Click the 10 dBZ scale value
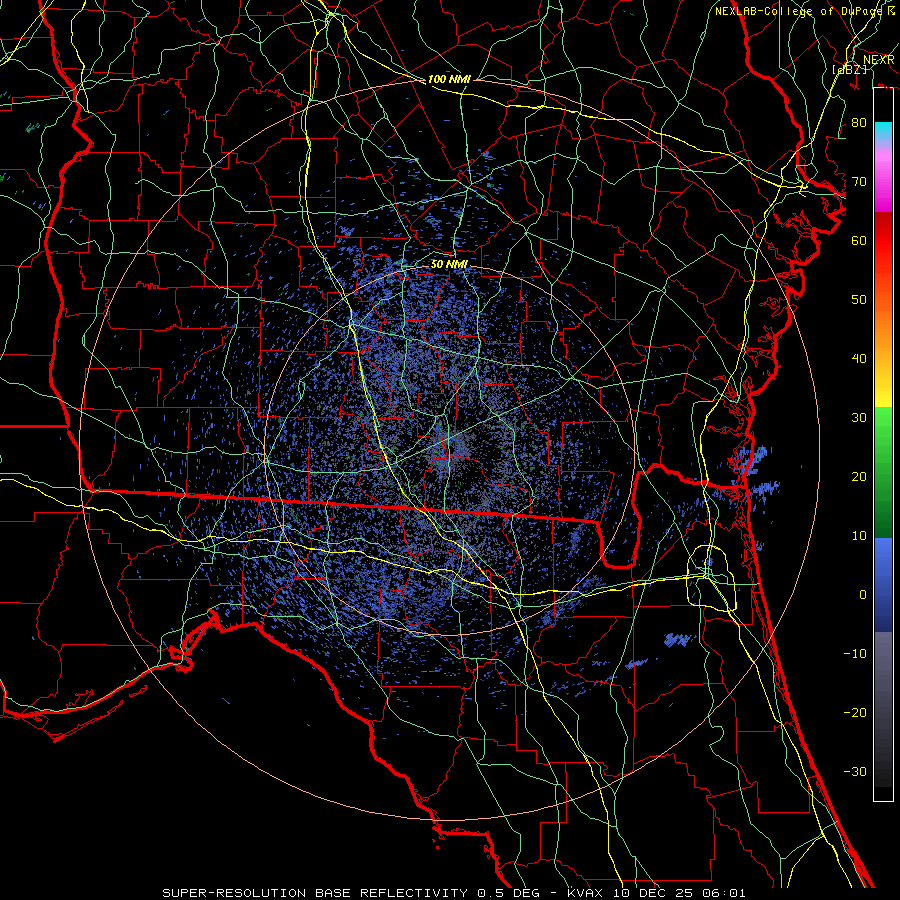Image resolution: width=900 pixels, height=900 pixels. (x=859, y=536)
